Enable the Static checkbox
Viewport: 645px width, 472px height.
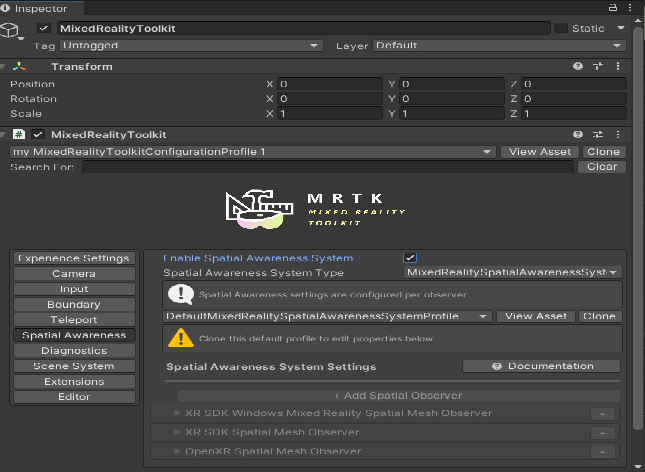coord(561,28)
